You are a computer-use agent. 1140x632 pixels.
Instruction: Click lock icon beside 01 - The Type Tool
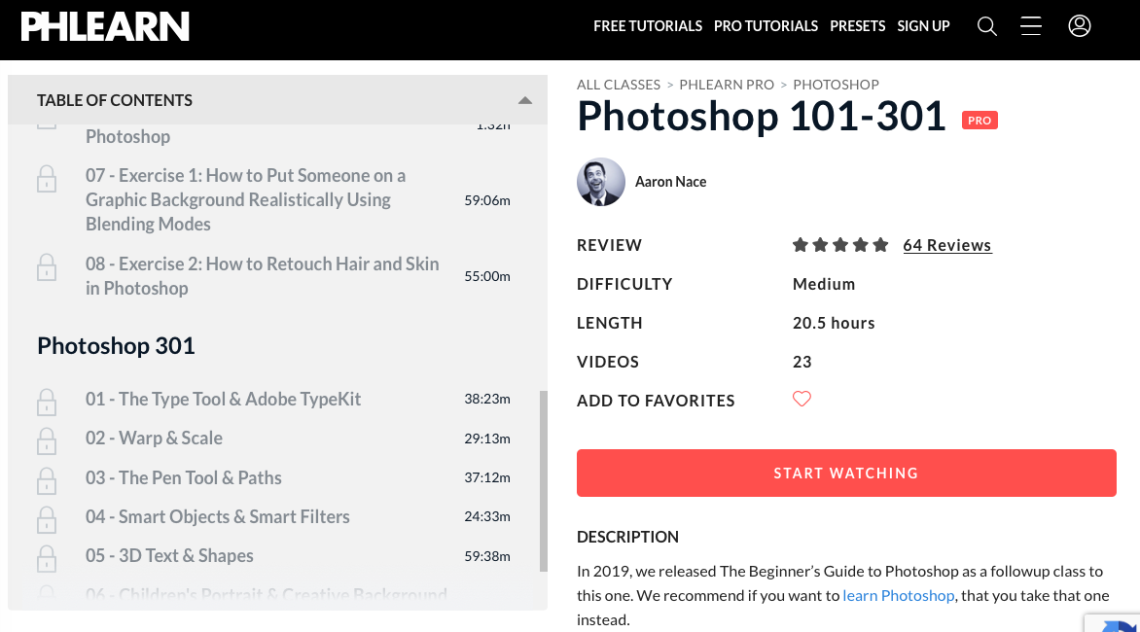(x=47, y=402)
